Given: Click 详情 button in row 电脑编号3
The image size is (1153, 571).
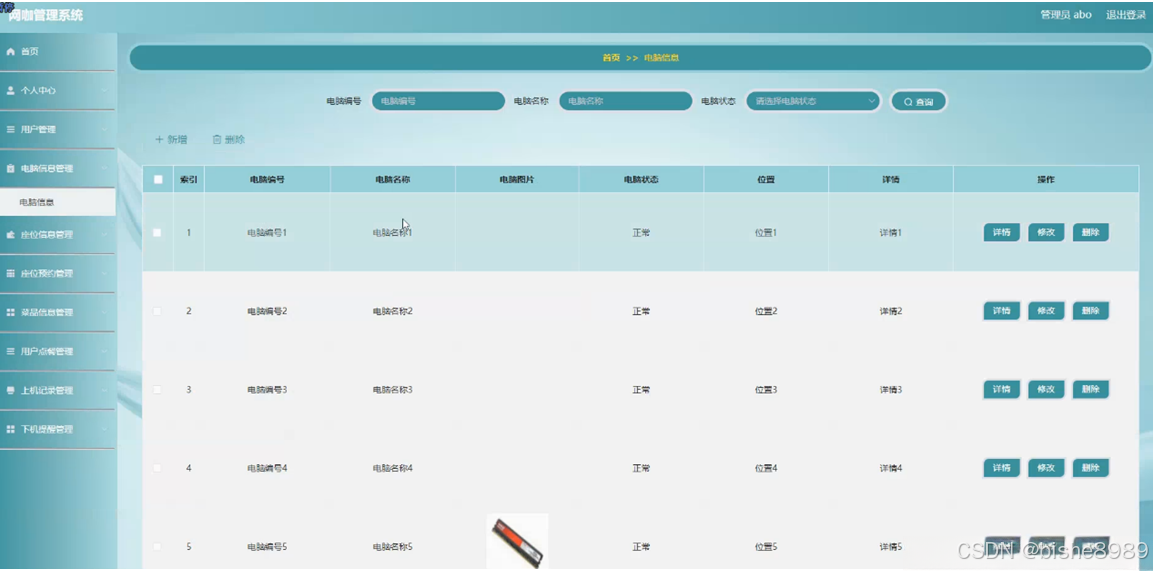Looking at the screenshot, I should [x=1002, y=389].
